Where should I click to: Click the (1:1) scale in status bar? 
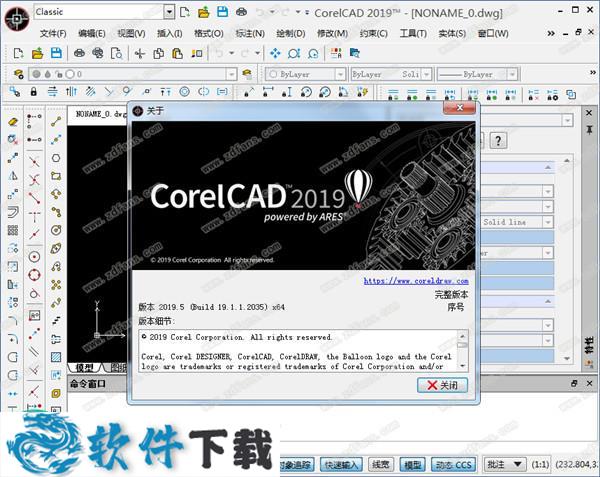540,464
